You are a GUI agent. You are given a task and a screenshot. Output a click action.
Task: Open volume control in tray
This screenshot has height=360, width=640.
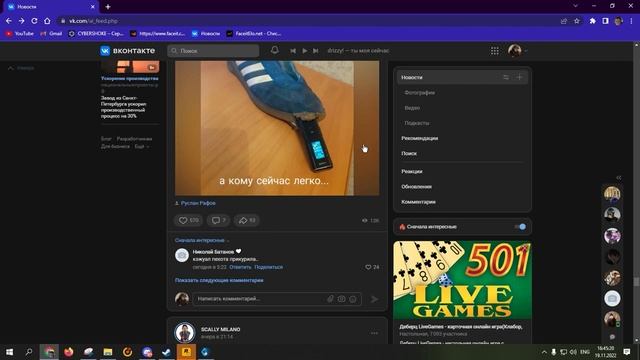[x=573, y=352]
